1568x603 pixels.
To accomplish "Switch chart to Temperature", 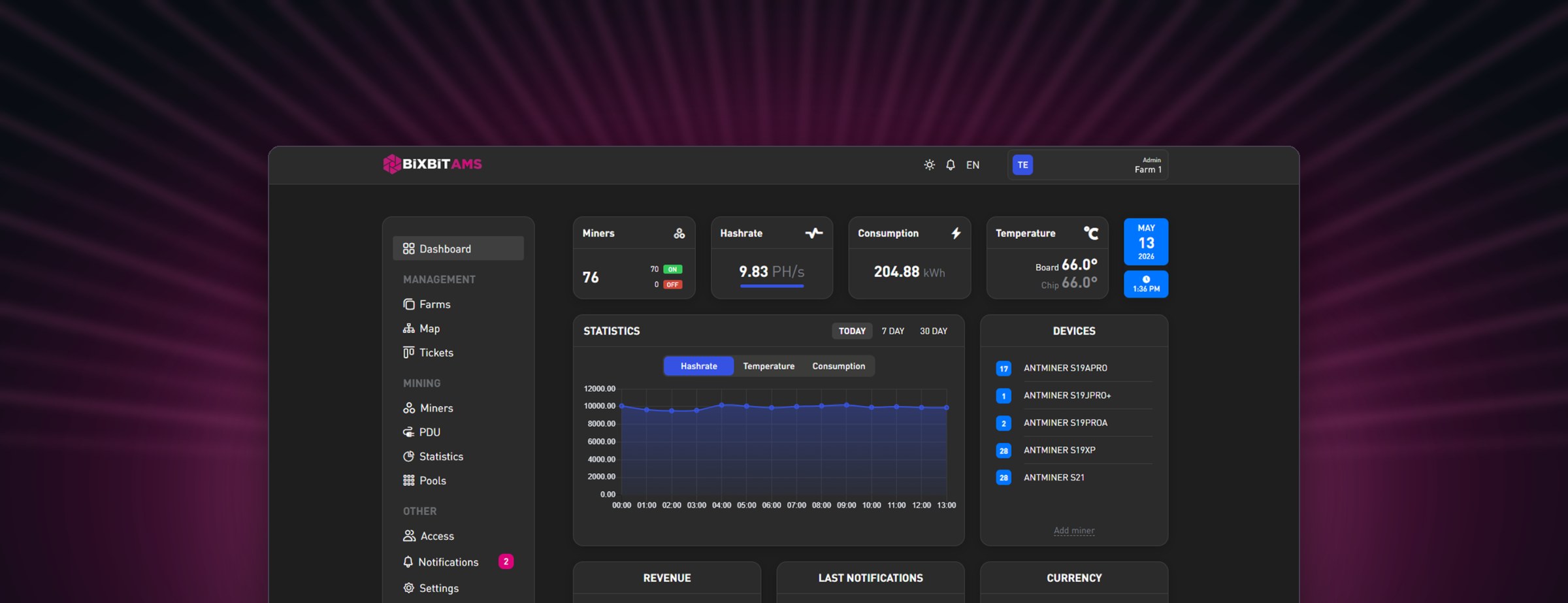I will (x=768, y=366).
